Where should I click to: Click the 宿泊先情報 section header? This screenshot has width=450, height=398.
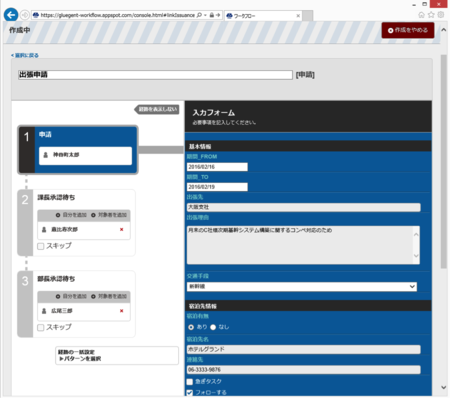(308, 306)
